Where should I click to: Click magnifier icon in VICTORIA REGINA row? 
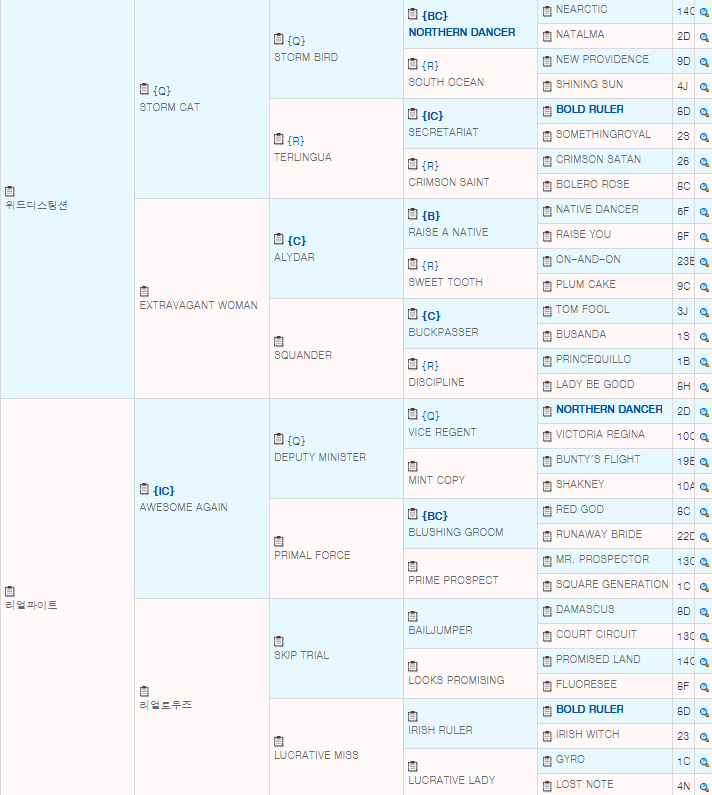704,437
